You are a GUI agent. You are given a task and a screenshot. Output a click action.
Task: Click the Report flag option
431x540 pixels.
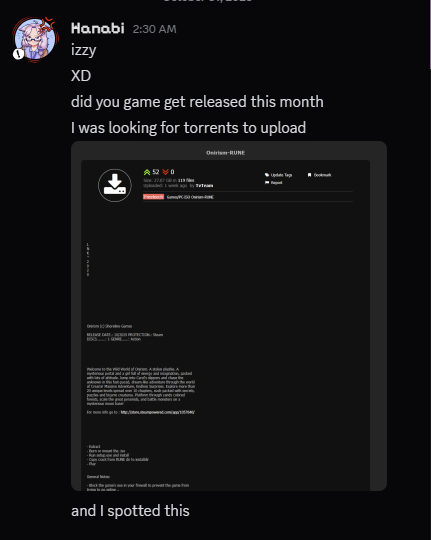tap(274, 183)
